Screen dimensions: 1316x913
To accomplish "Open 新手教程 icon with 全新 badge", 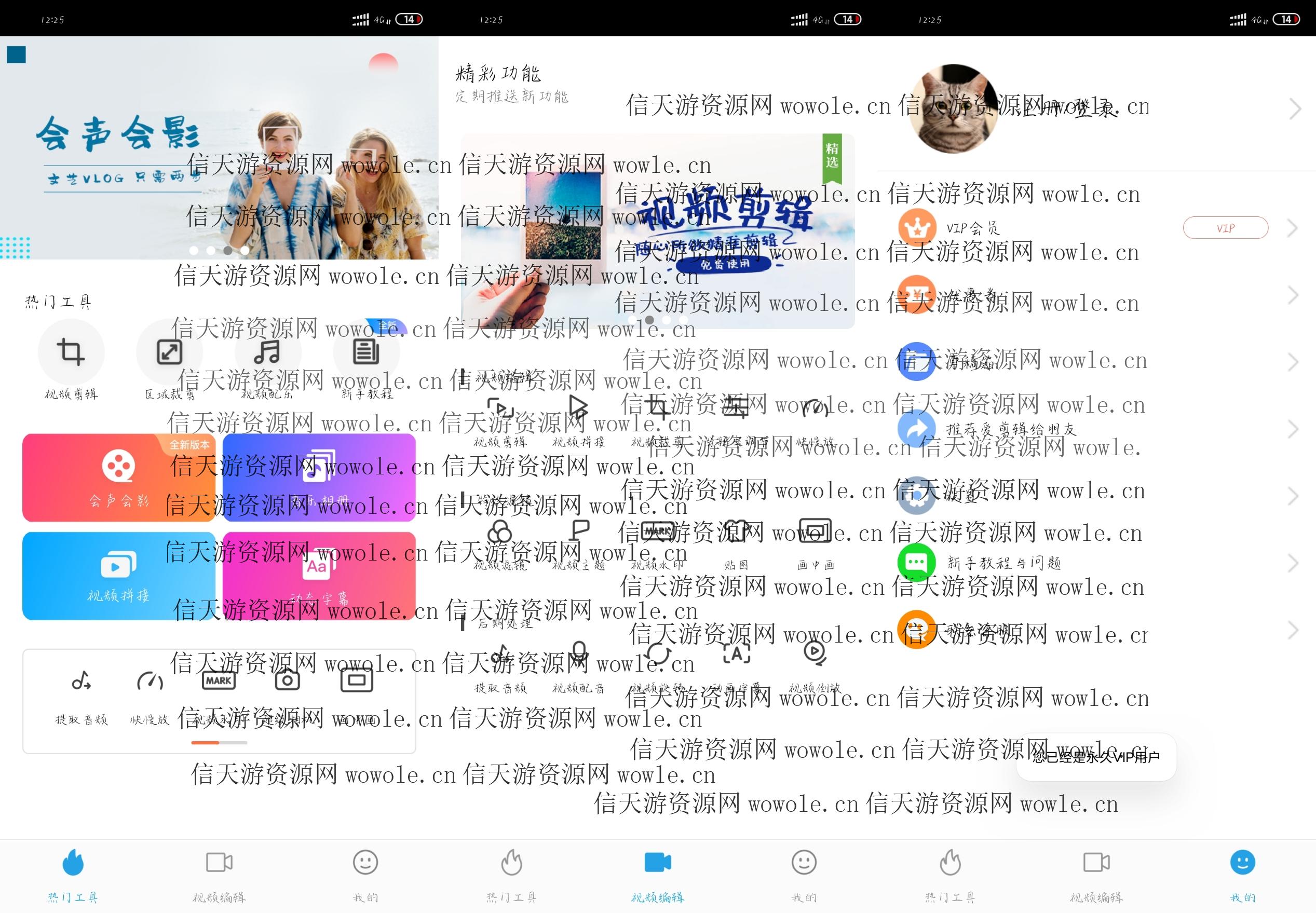I will click(x=366, y=351).
